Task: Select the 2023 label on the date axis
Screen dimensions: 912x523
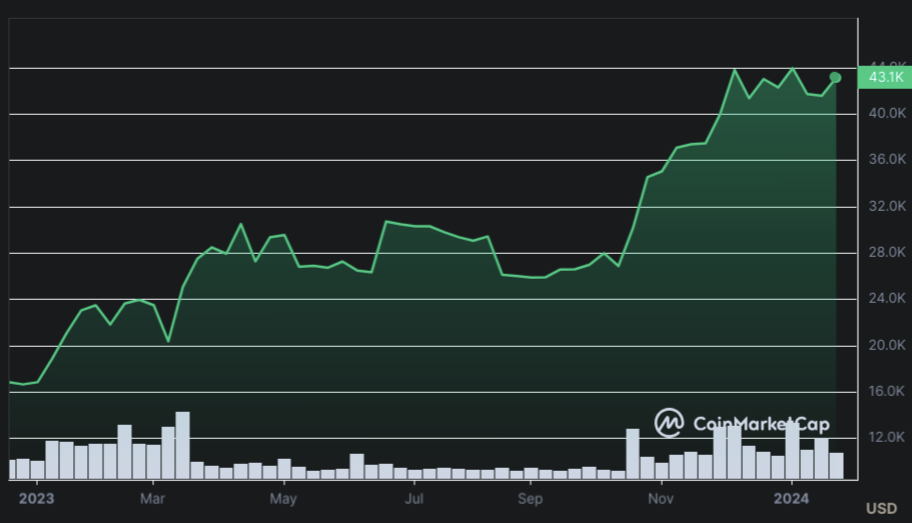Action: coord(36,497)
